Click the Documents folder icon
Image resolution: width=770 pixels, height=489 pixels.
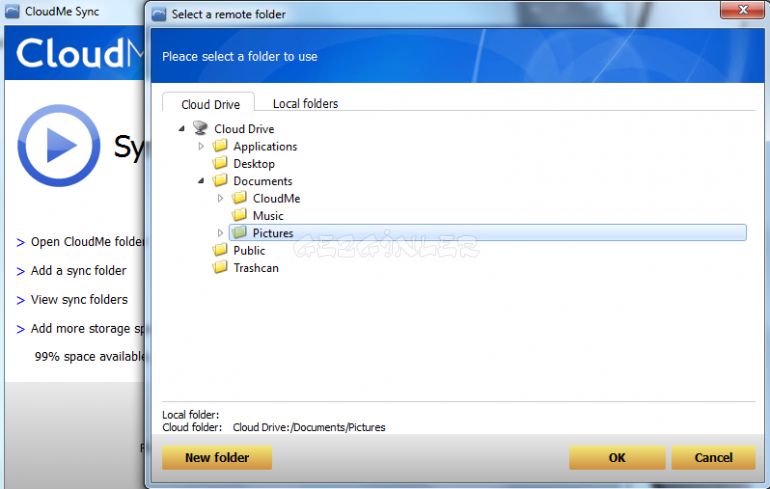(x=220, y=180)
